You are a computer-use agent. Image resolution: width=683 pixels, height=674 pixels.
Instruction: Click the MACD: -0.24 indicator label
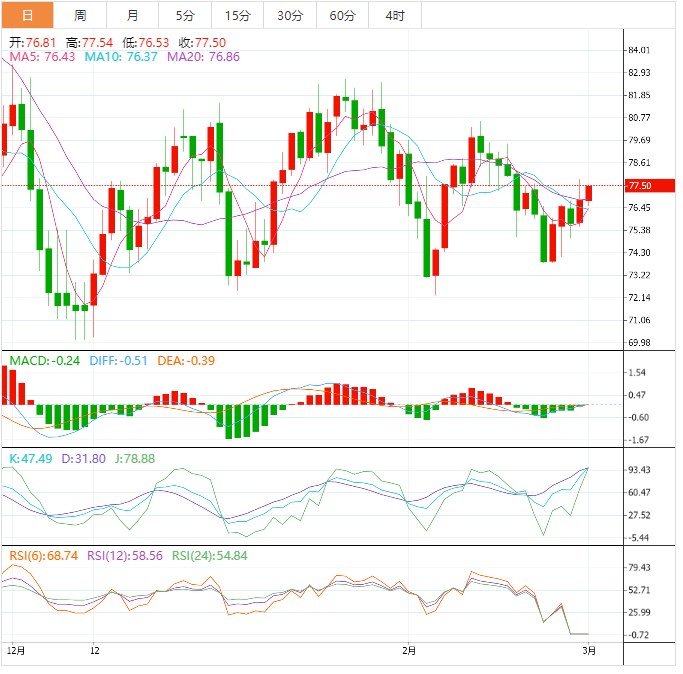(44, 360)
